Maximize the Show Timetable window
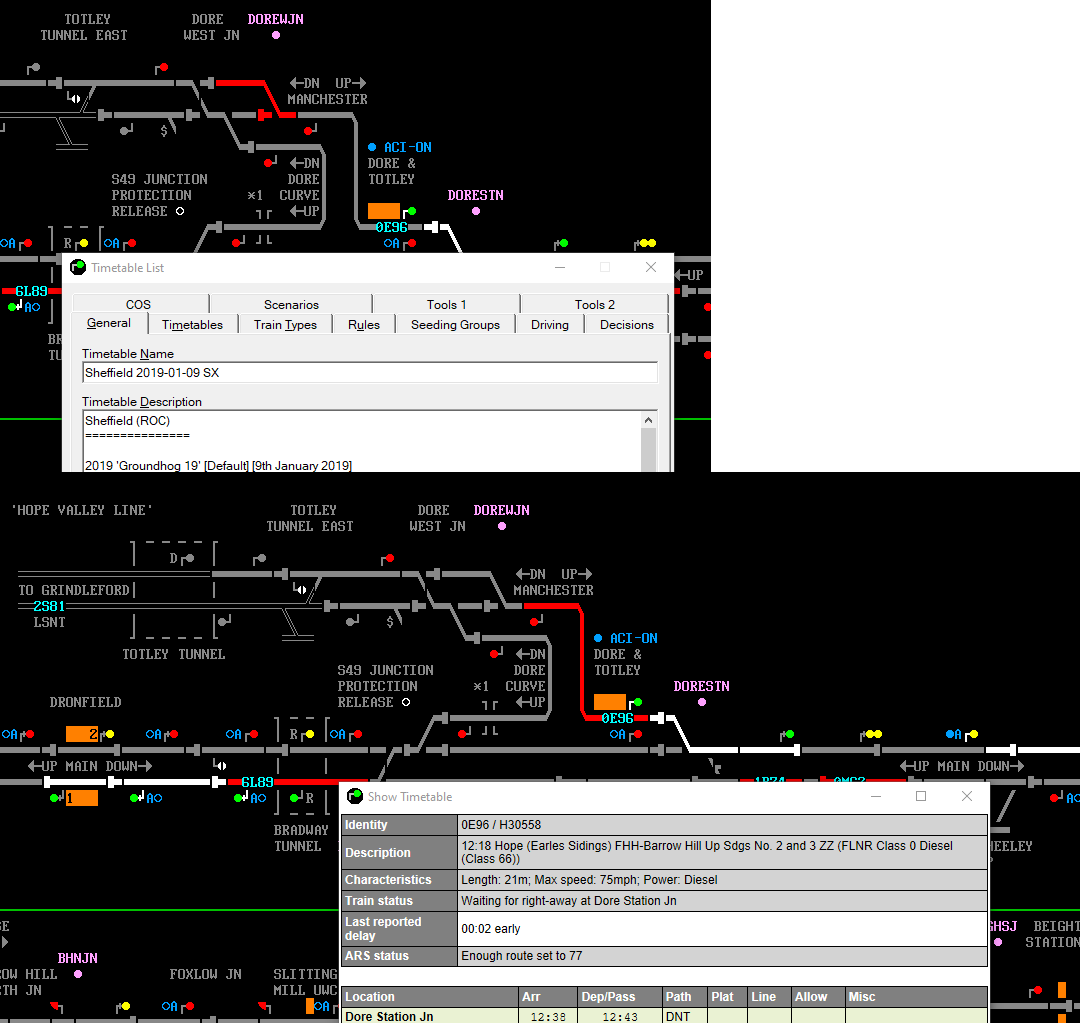The width and height of the screenshot is (1080, 1023). click(x=921, y=796)
